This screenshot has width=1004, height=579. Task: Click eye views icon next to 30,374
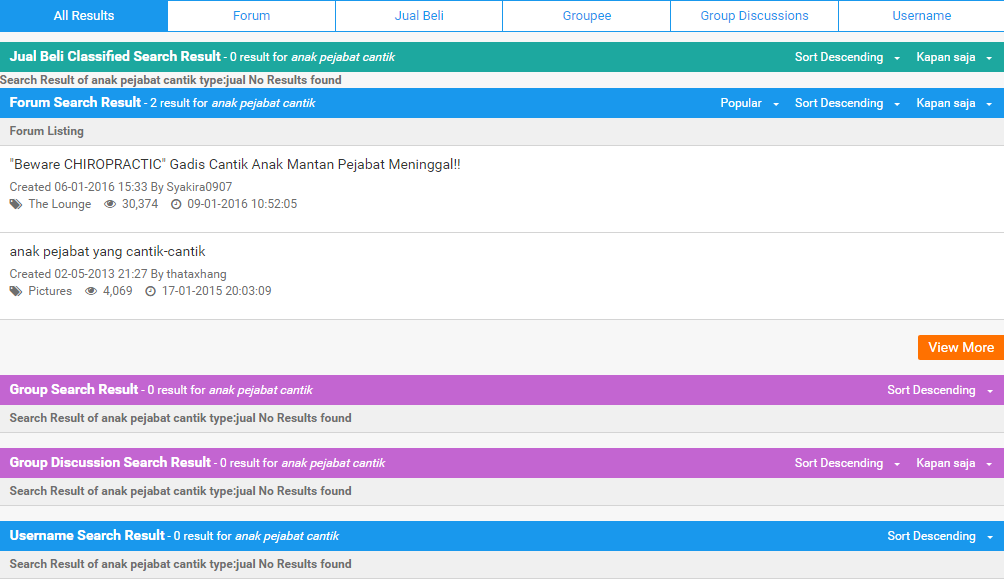pyautogui.click(x=110, y=204)
